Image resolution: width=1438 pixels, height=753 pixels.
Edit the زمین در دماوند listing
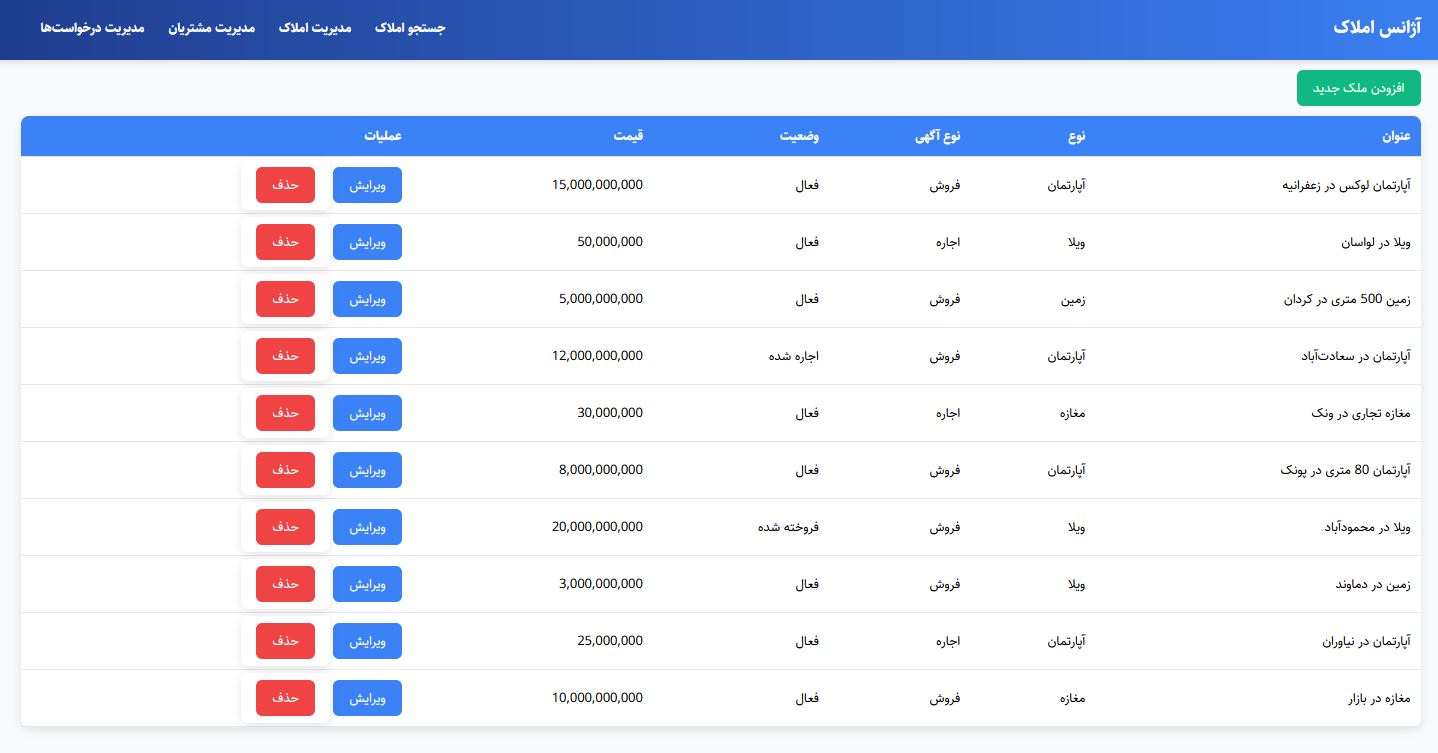[x=367, y=584]
